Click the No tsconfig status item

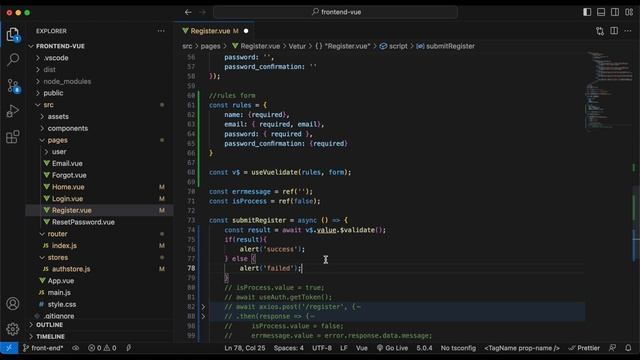(x=458, y=348)
